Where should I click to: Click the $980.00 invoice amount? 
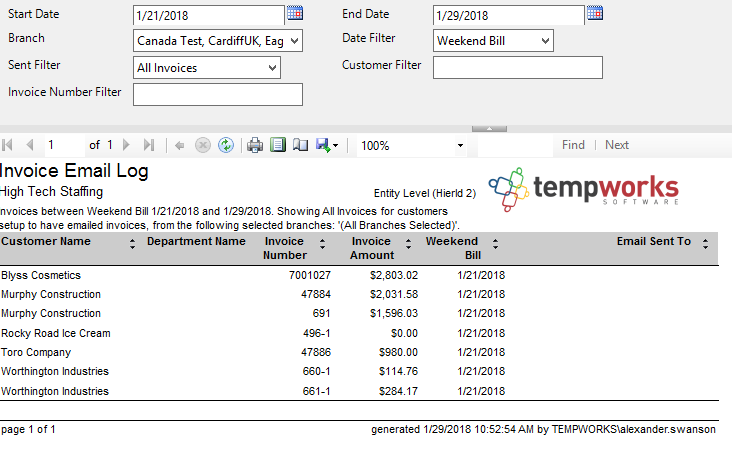coord(398,352)
